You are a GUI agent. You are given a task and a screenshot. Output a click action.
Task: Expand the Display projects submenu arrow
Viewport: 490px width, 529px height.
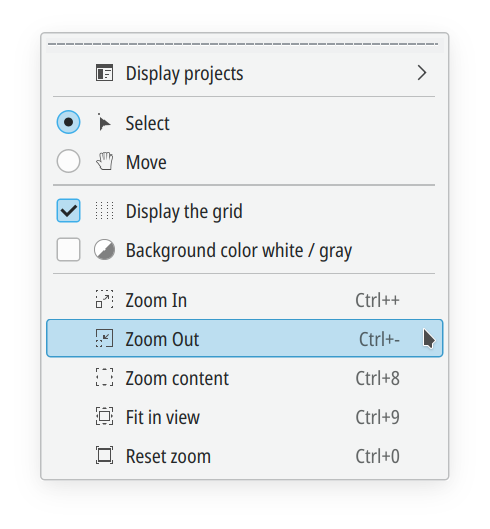[422, 73]
